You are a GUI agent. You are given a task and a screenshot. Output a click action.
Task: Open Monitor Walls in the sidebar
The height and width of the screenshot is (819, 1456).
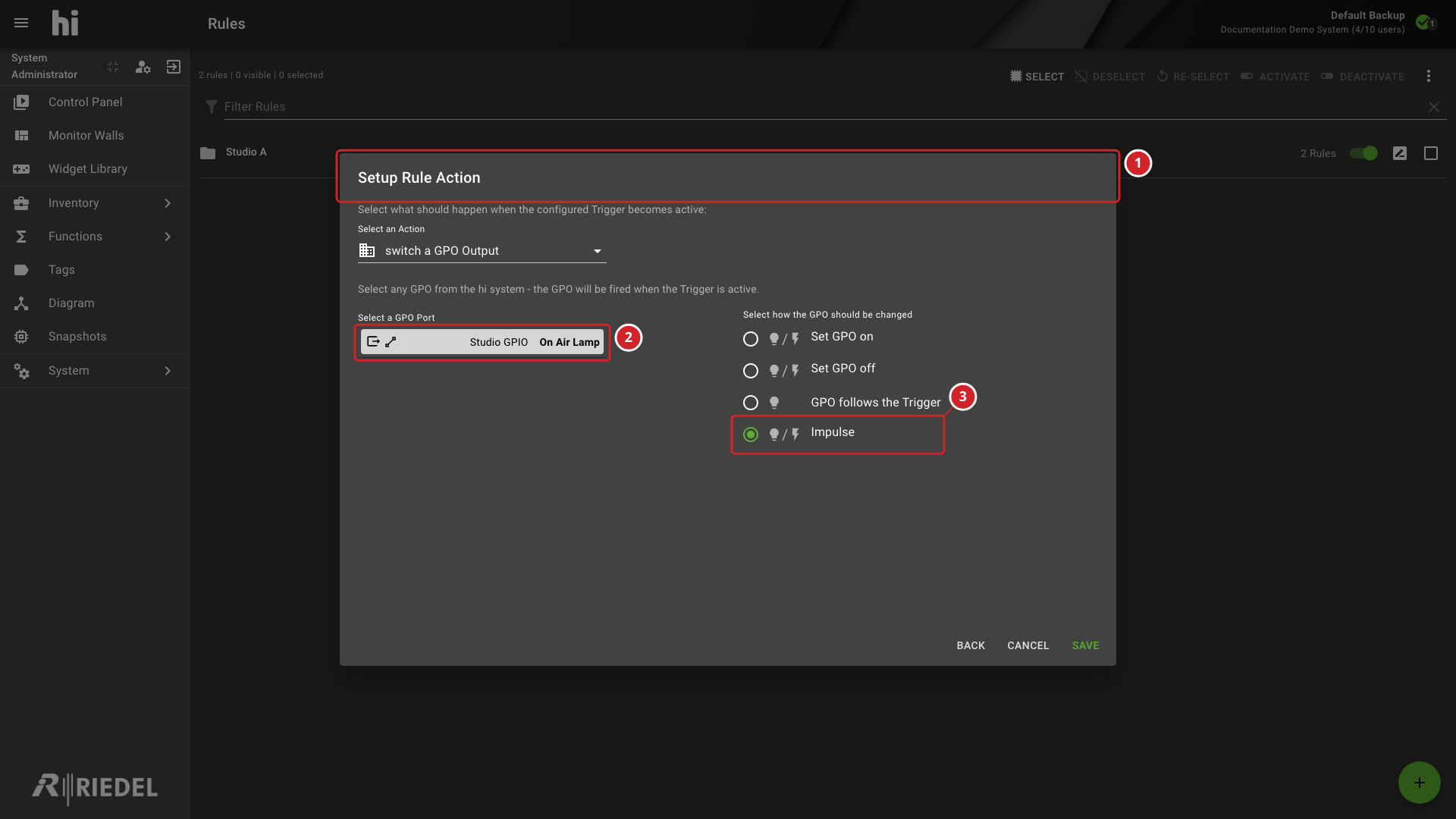pyautogui.click(x=94, y=136)
